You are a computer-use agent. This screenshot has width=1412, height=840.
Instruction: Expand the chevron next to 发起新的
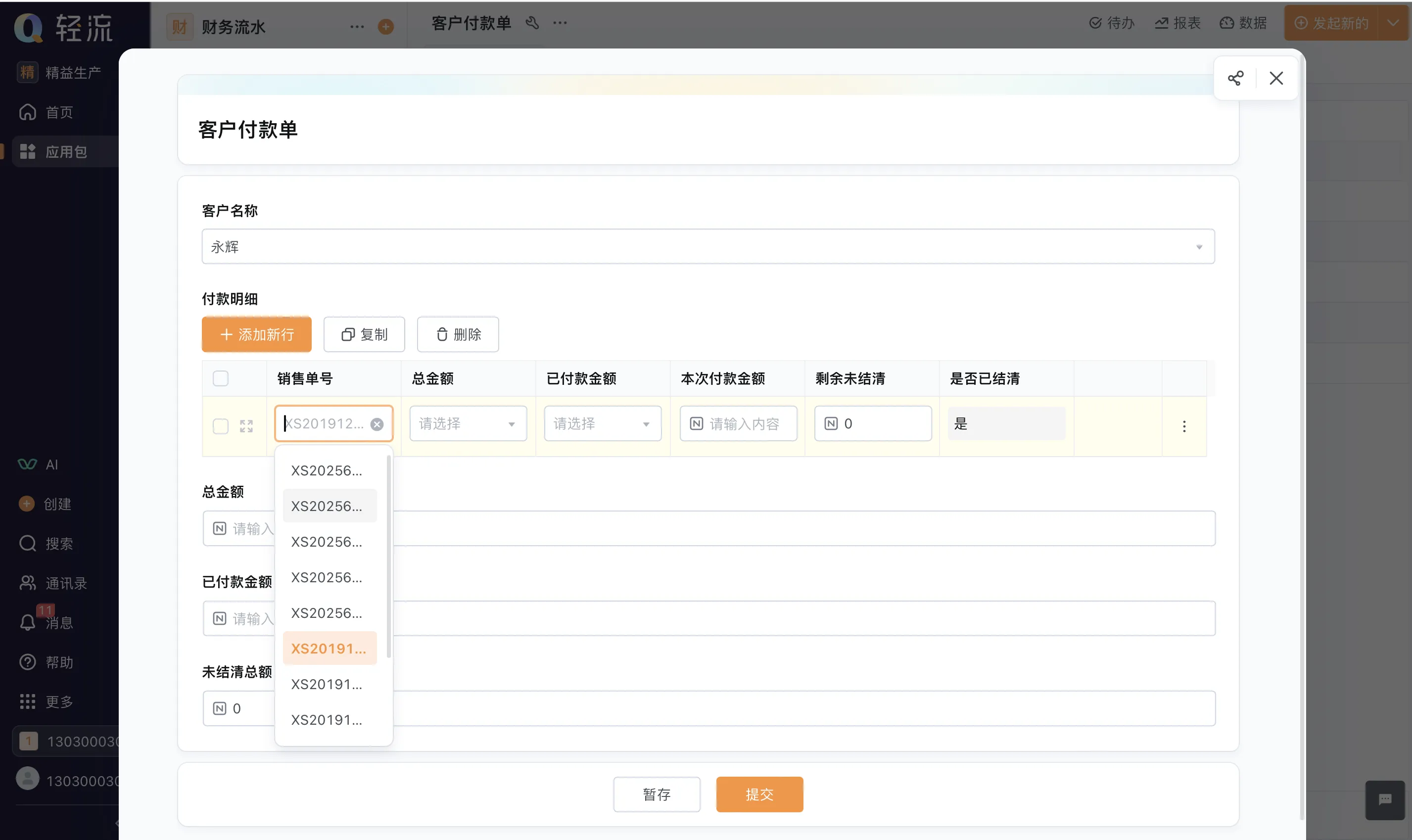(1393, 23)
